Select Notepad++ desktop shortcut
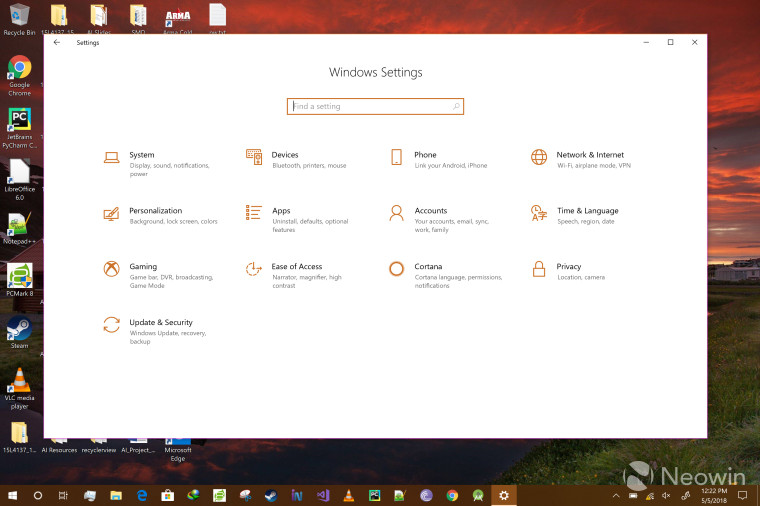 point(19,228)
